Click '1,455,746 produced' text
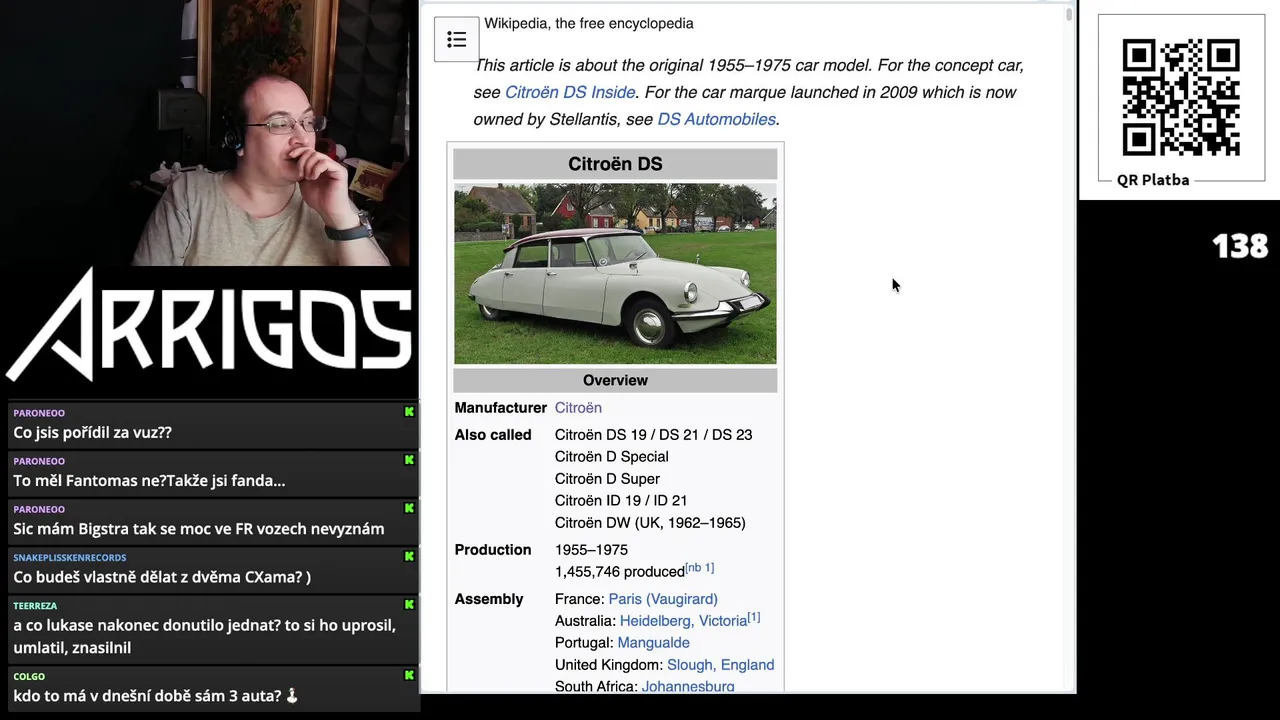 (619, 572)
